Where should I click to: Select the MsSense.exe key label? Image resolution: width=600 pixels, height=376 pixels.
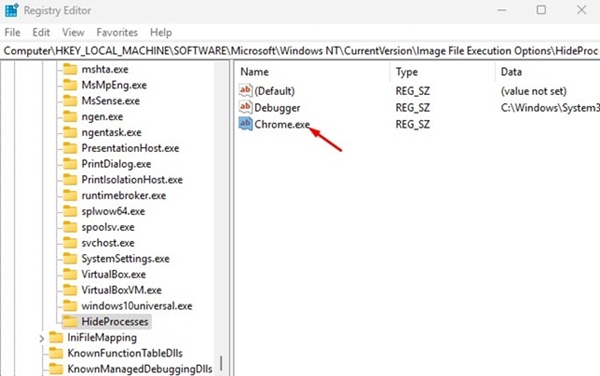point(111,101)
